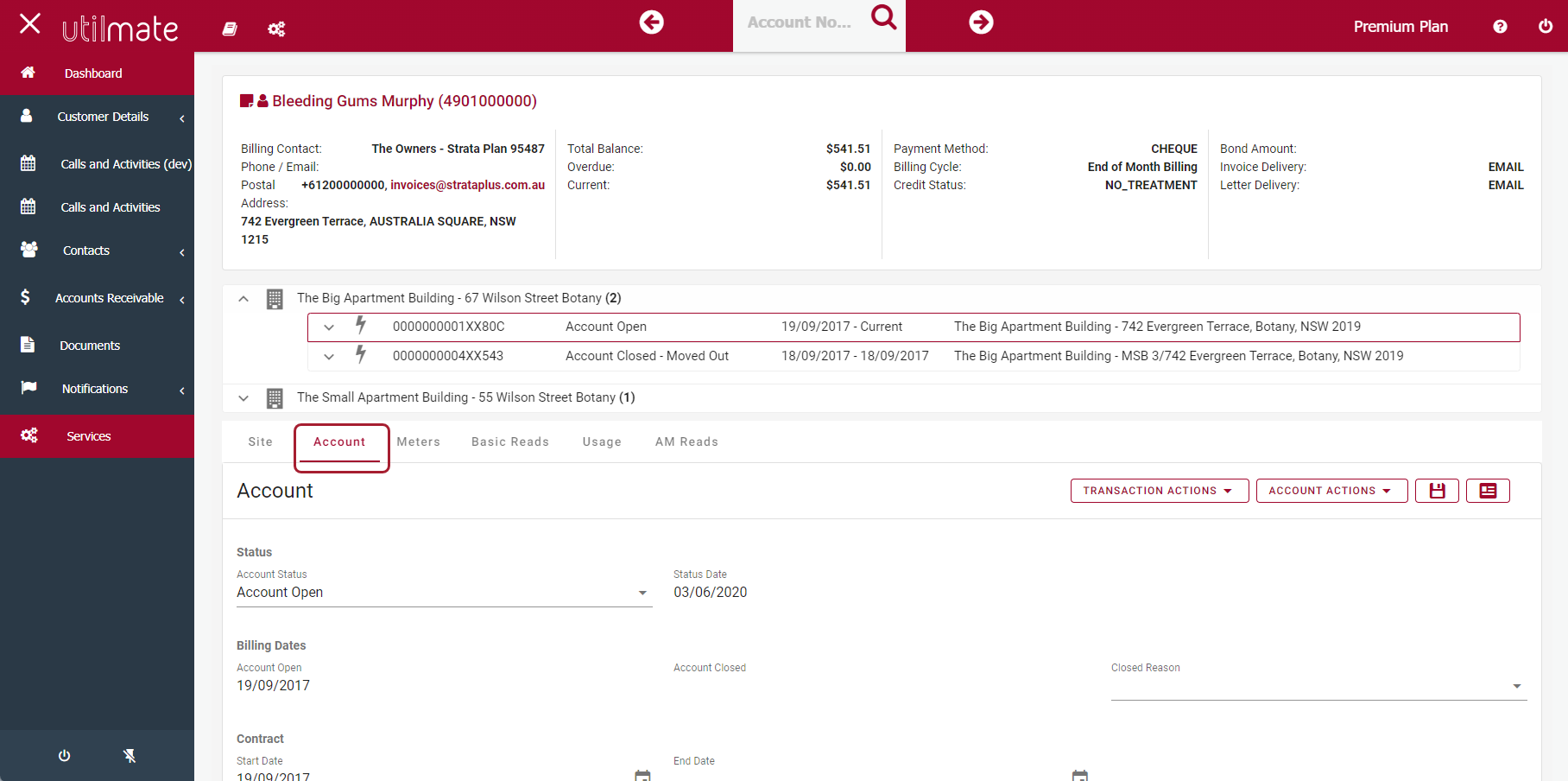Viewport: 1568px width, 781px height.
Task: Open the Closed Reason dropdown
Action: tap(1318, 686)
